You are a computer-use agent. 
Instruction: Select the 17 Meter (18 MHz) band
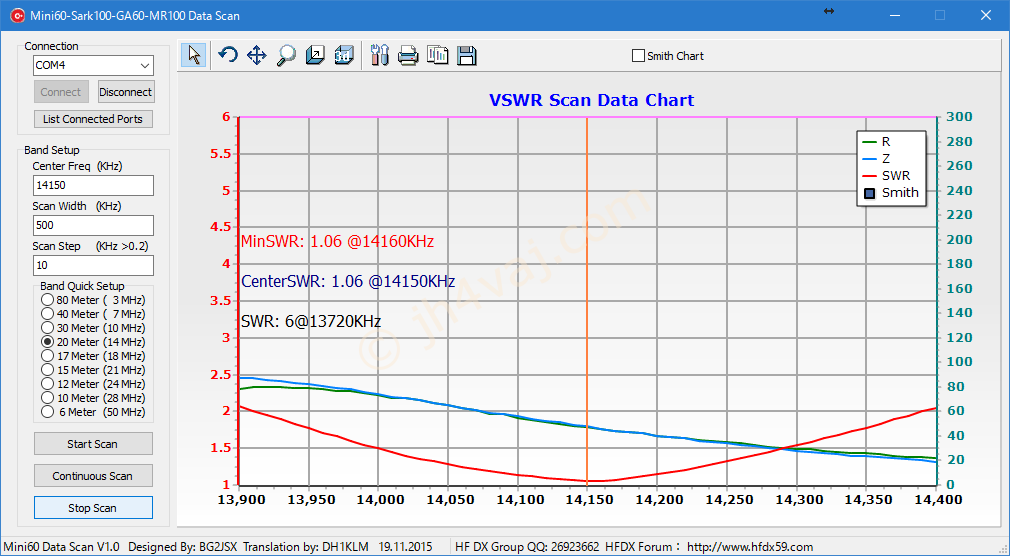pos(47,356)
